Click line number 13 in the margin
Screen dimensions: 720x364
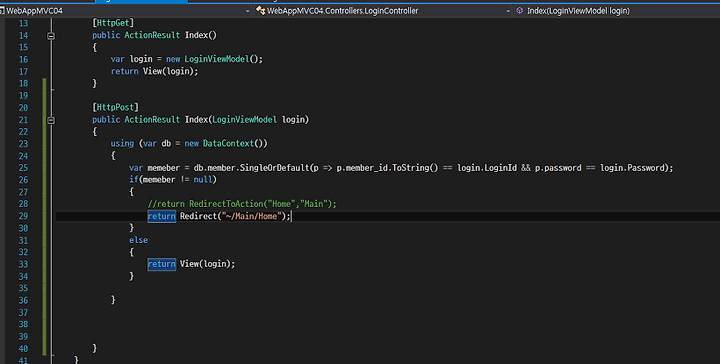pos(23,23)
